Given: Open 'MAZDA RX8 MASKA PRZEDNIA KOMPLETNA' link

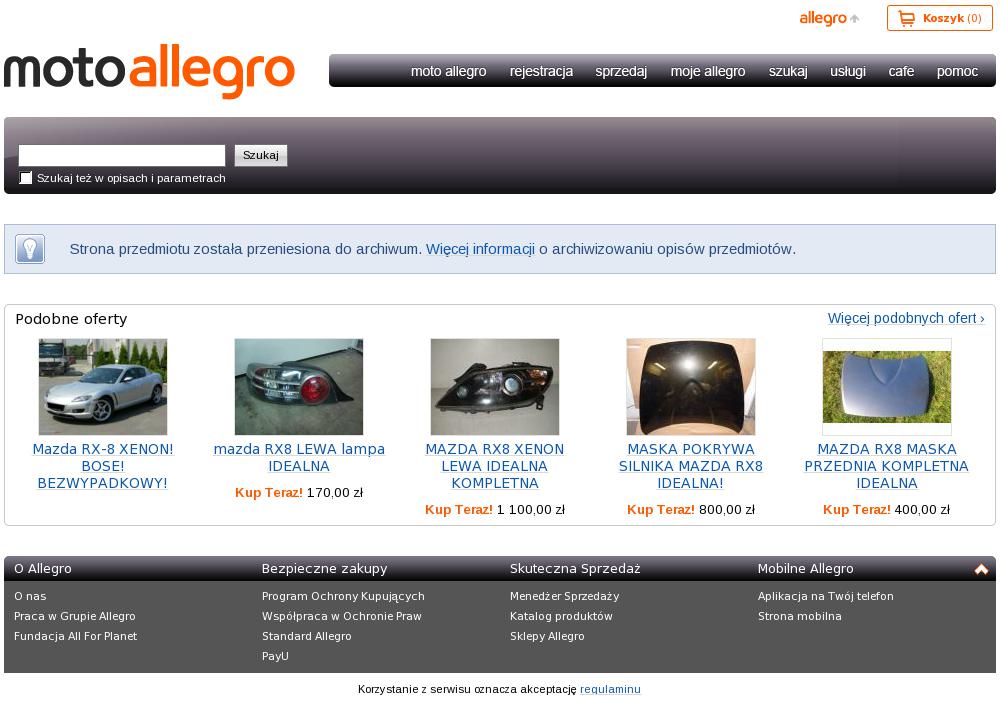Looking at the screenshot, I should pos(886,466).
